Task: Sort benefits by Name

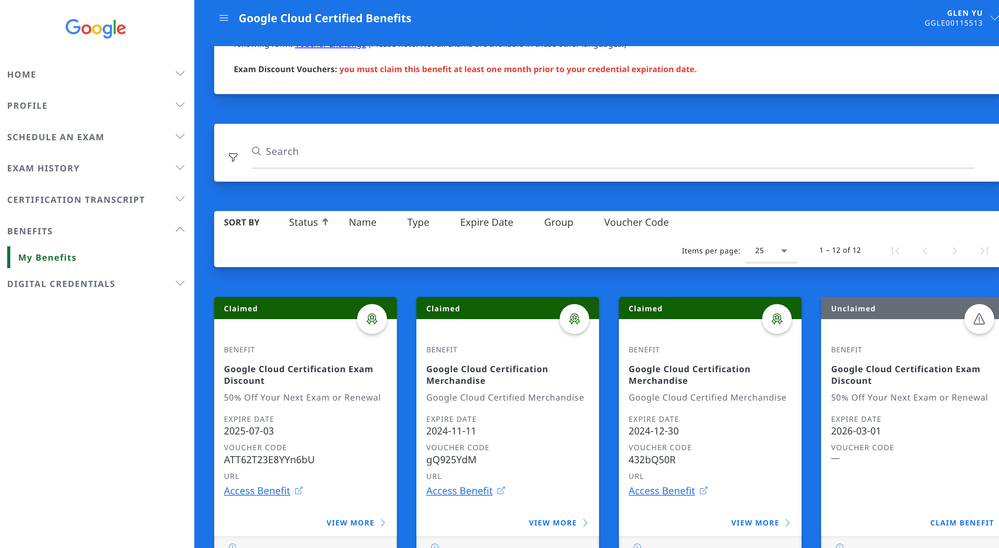Action: click(363, 222)
